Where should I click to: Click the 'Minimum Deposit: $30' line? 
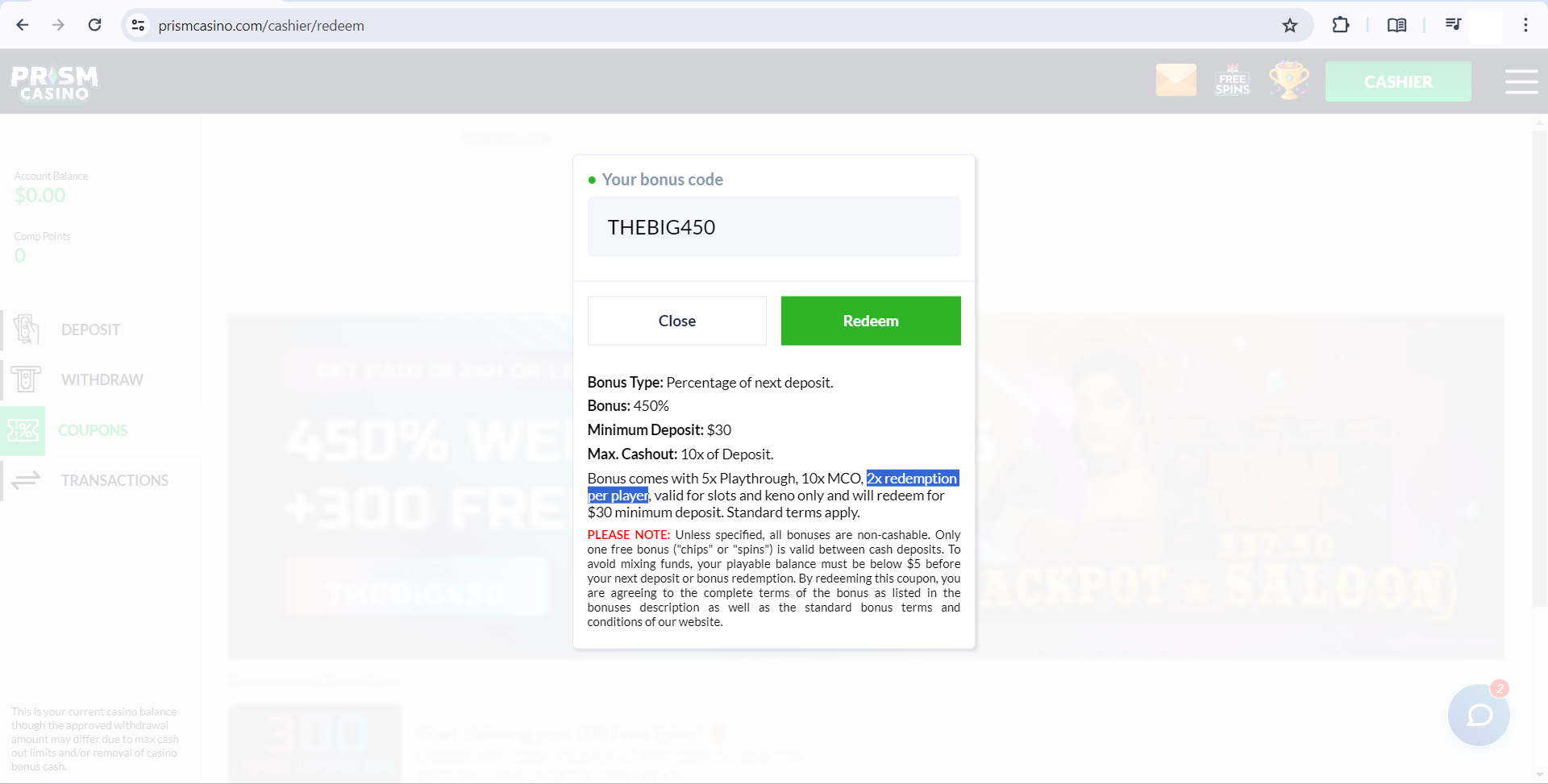tap(660, 429)
